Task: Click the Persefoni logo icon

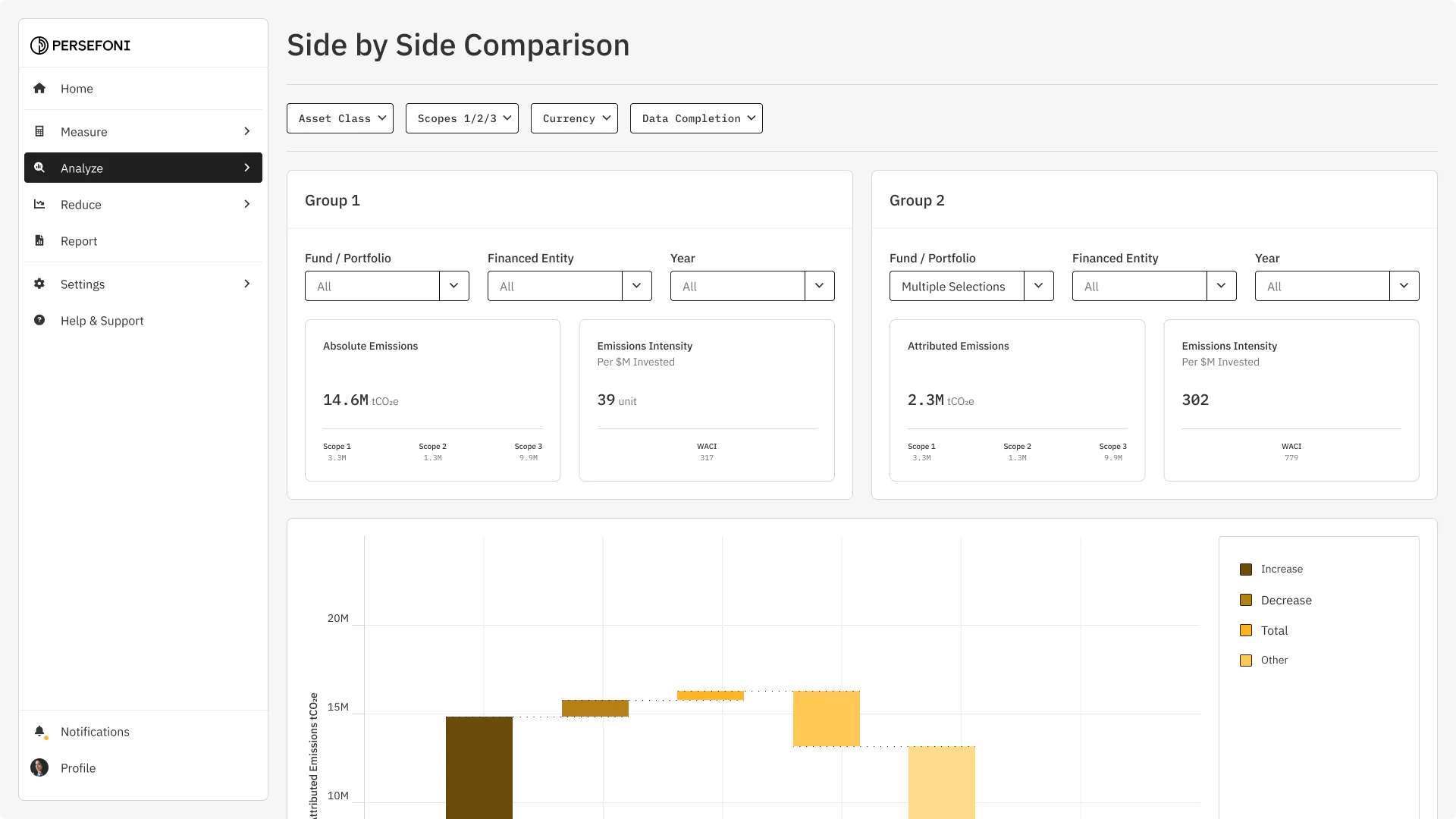Action: click(x=39, y=45)
